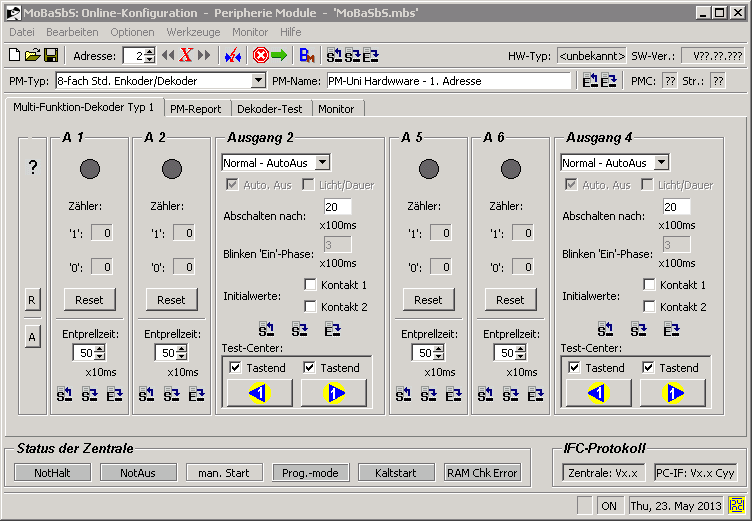The width and height of the screenshot is (752, 521).
Task: Click Reset button under A 1
Action: pyautogui.click(x=90, y=299)
